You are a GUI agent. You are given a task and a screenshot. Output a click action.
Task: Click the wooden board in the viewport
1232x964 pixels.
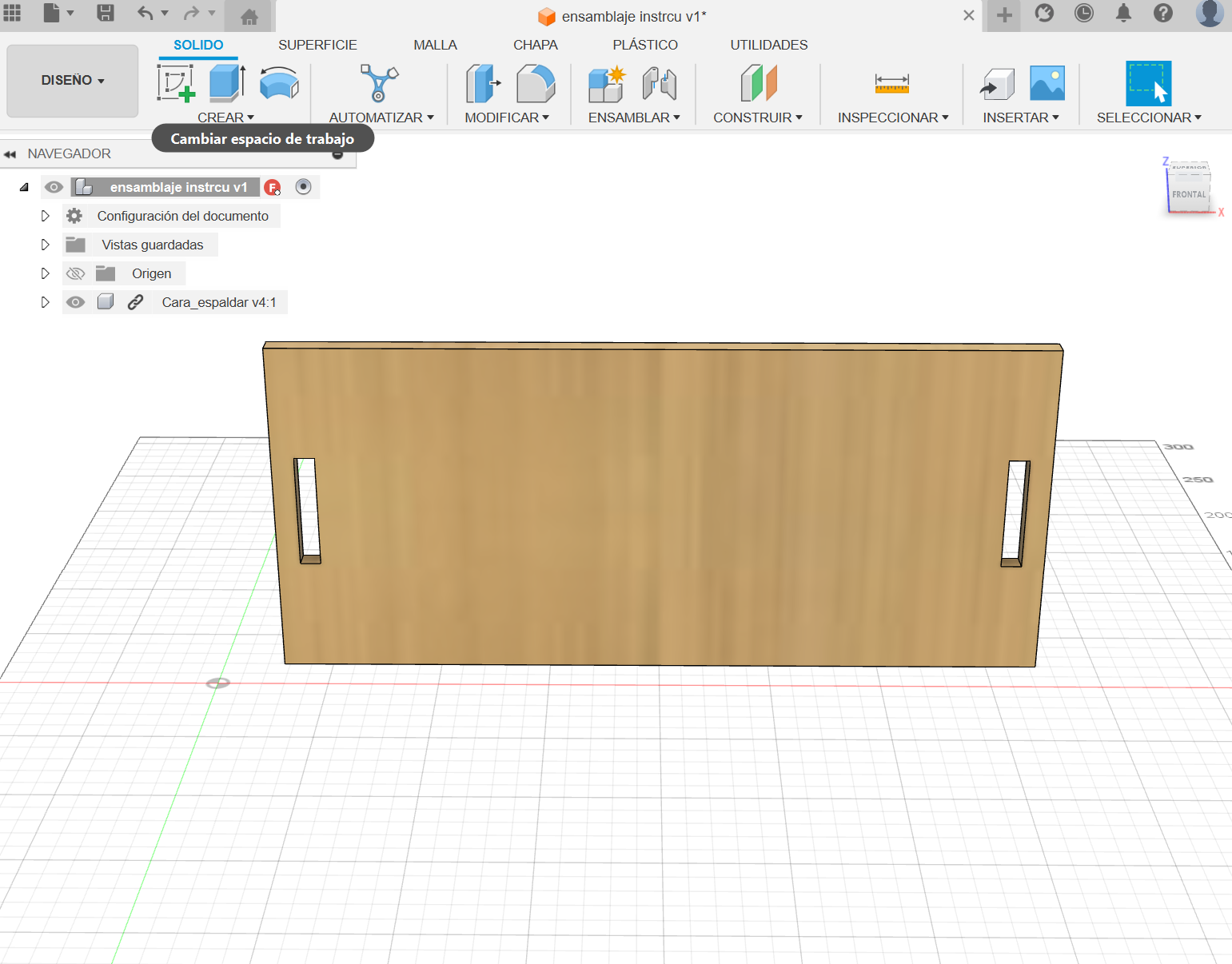click(x=662, y=504)
